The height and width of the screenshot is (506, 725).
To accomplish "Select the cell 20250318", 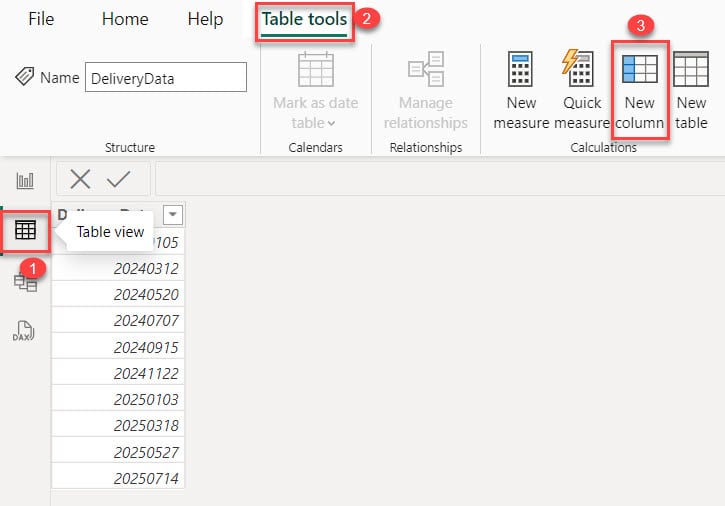I will click(x=118, y=425).
